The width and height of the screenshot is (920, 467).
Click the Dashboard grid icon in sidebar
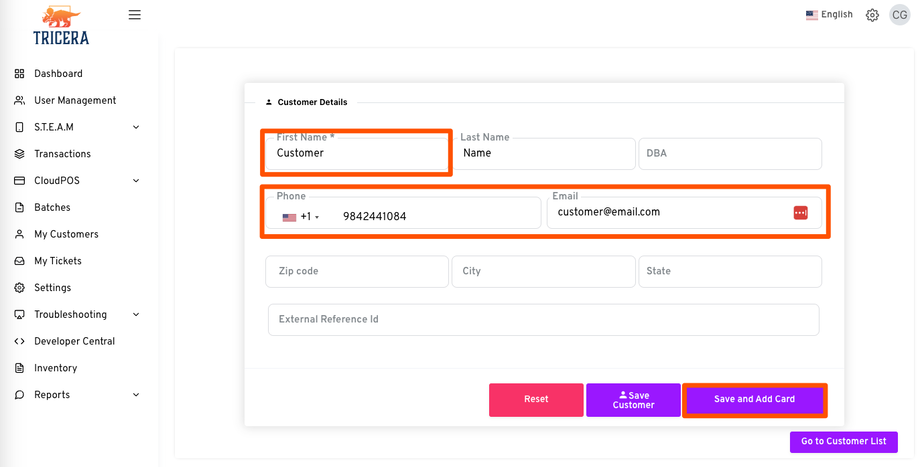[20, 74]
